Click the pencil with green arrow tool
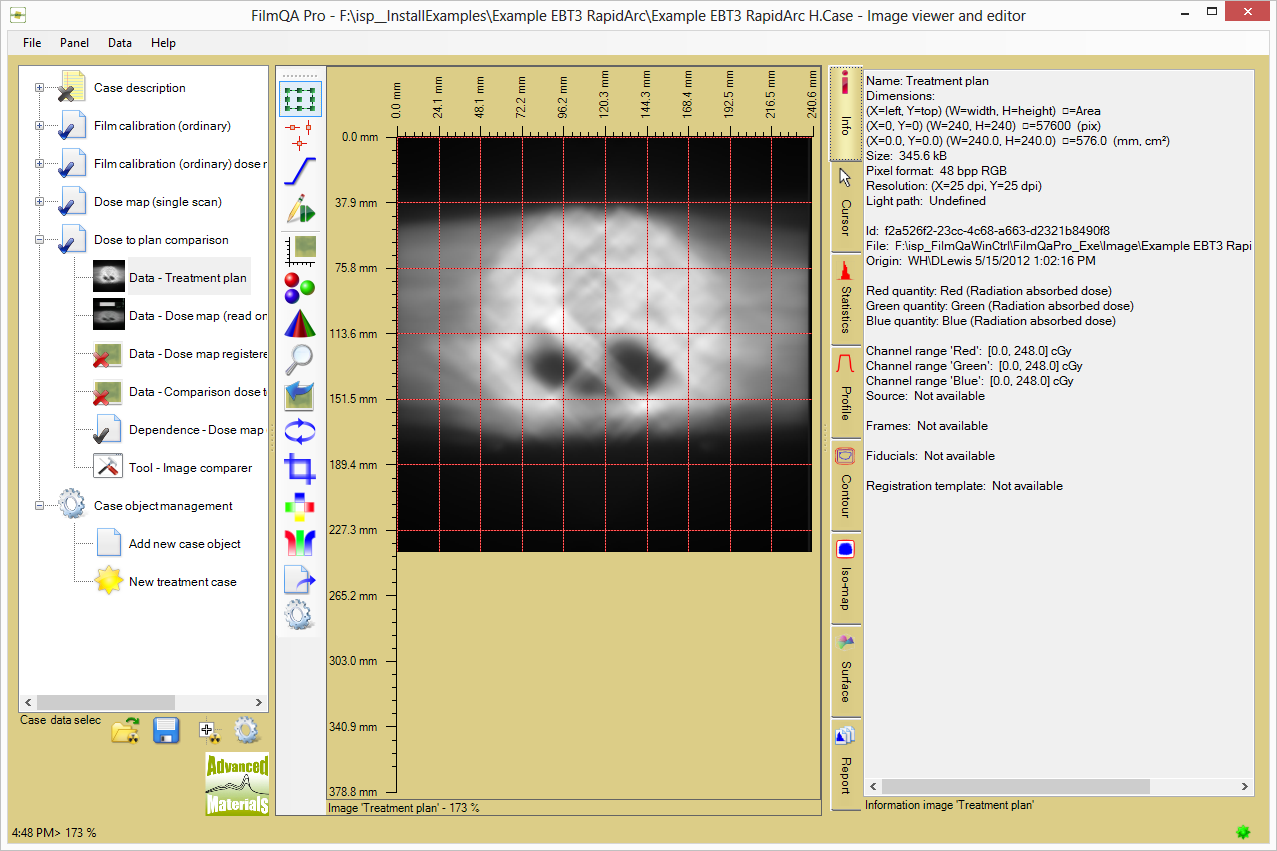This screenshot has width=1277, height=851. [x=300, y=208]
